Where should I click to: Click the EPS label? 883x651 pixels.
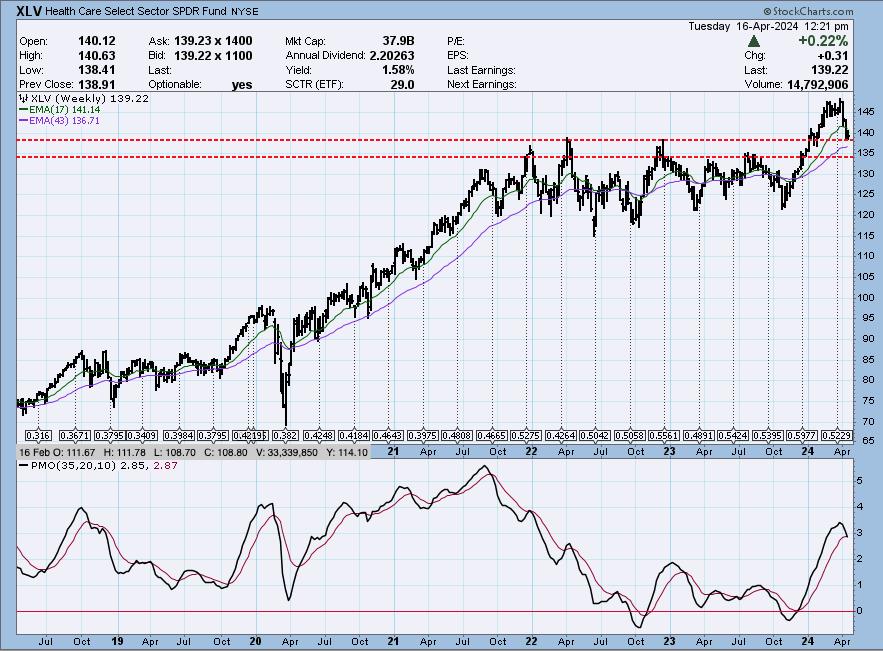tap(458, 55)
